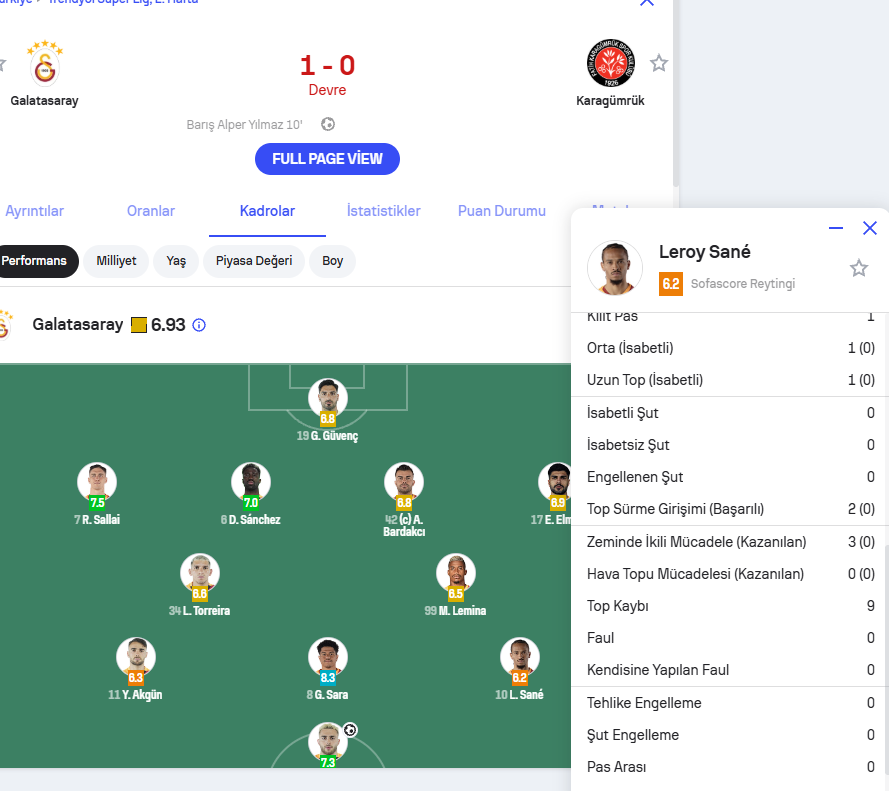Click the yellow rating swatch beside Galatasaray
889x791 pixels.
(139, 325)
